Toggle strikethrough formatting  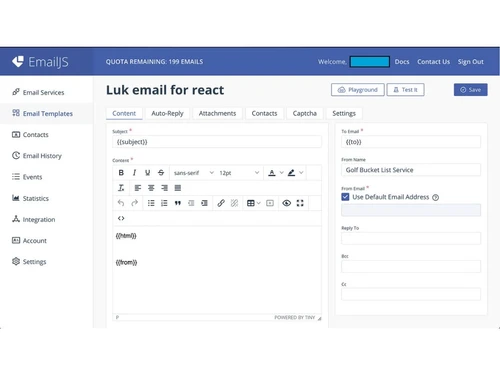click(x=161, y=173)
